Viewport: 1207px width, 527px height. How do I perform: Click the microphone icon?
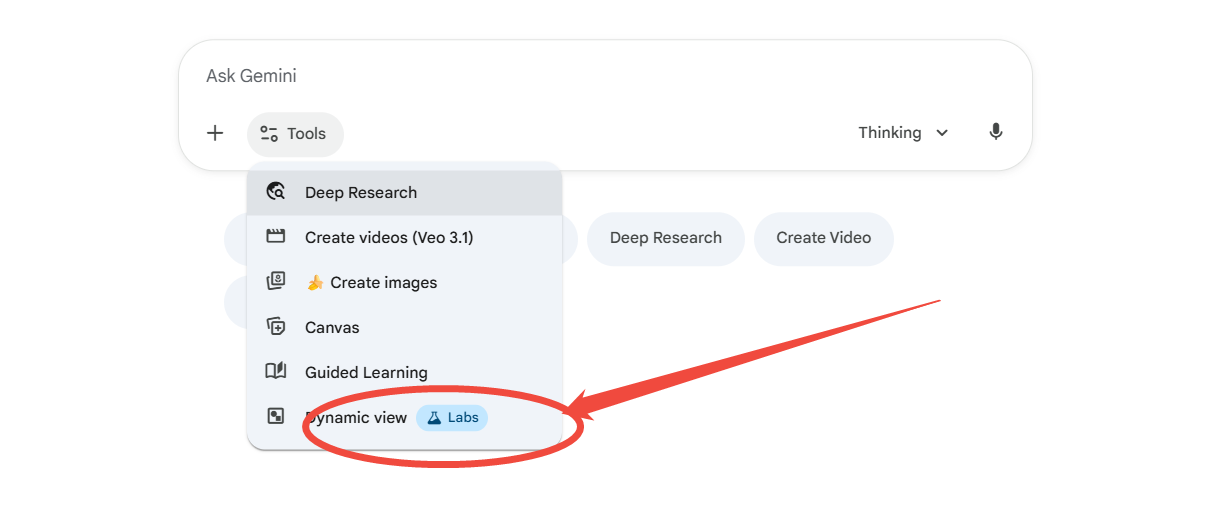995,132
